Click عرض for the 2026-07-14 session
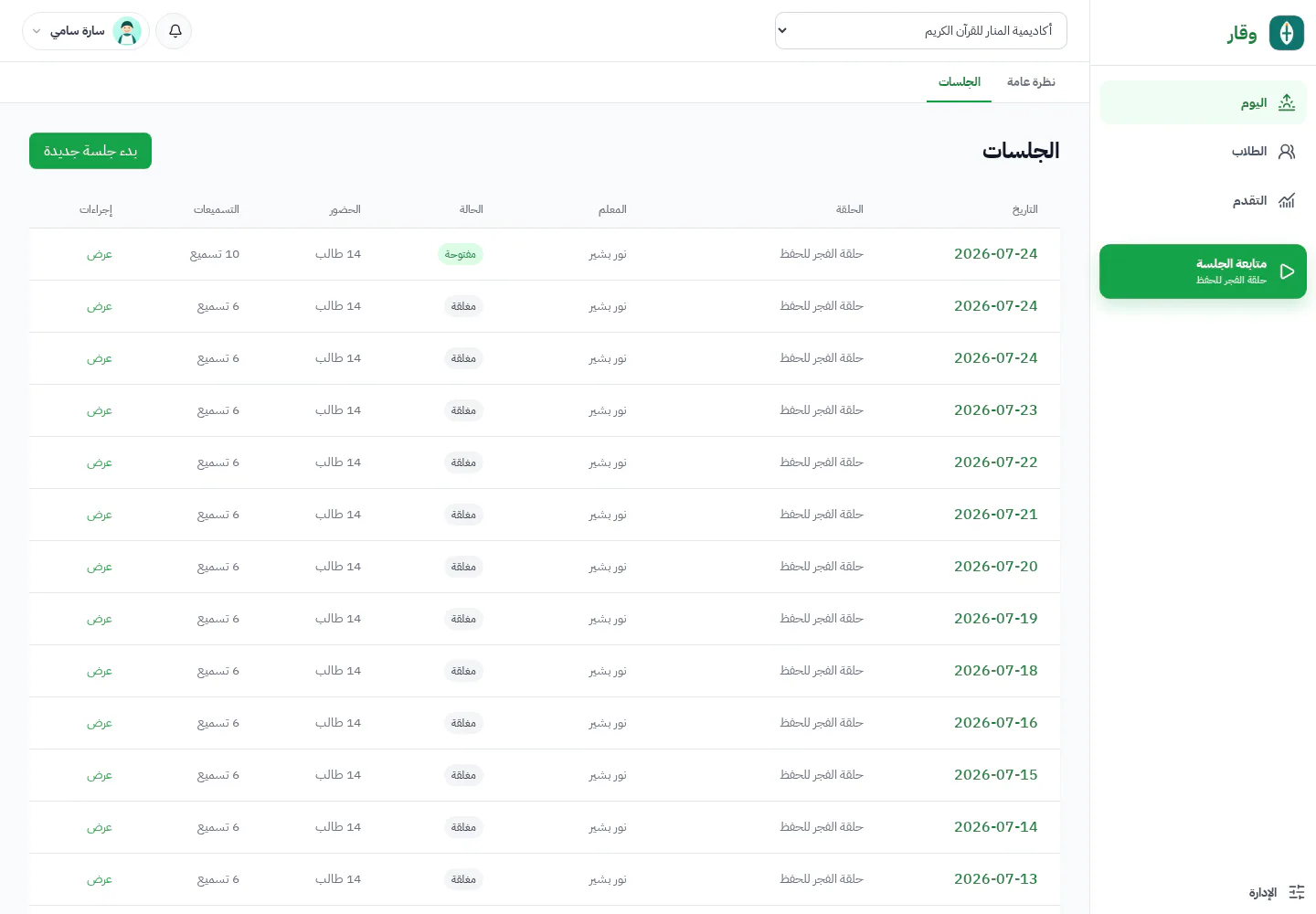The width and height of the screenshot is (1316, 914). tap(99, 827)
